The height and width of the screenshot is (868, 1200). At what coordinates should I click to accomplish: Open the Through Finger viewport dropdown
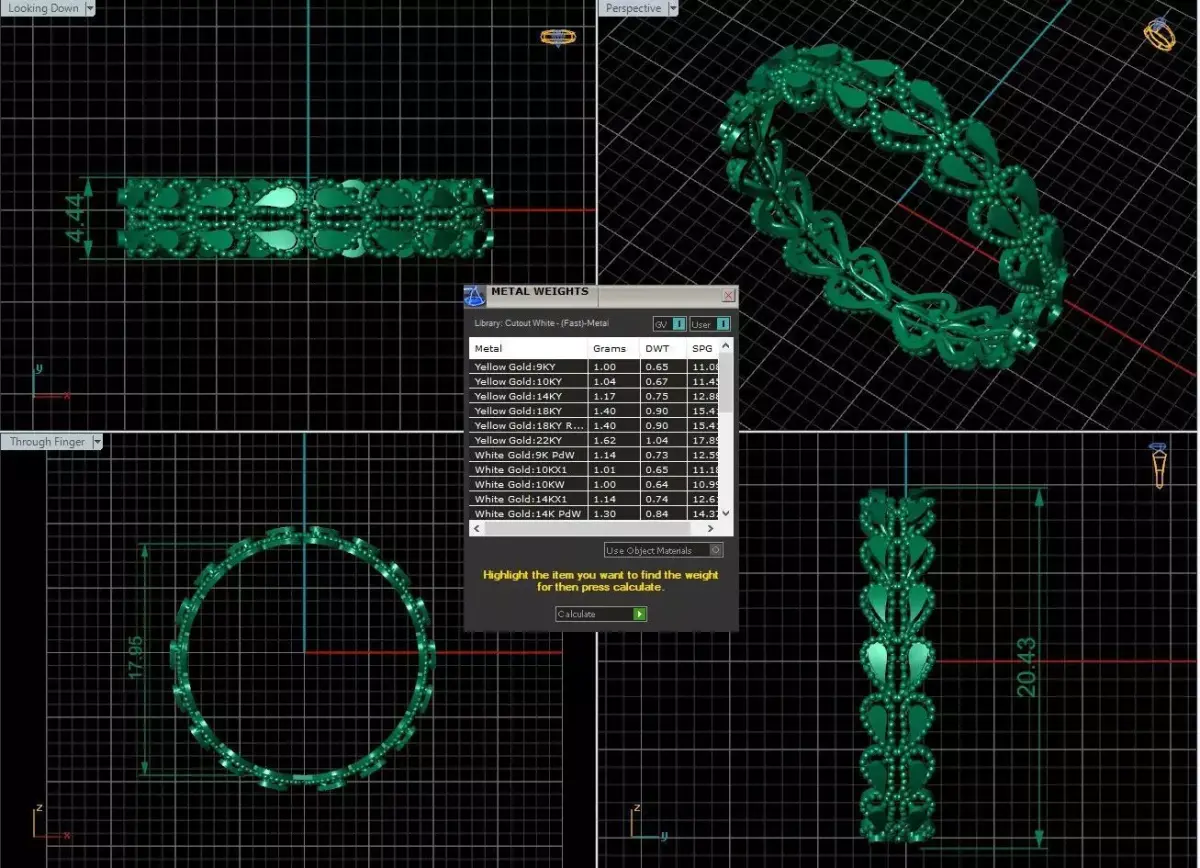[96, 441]
